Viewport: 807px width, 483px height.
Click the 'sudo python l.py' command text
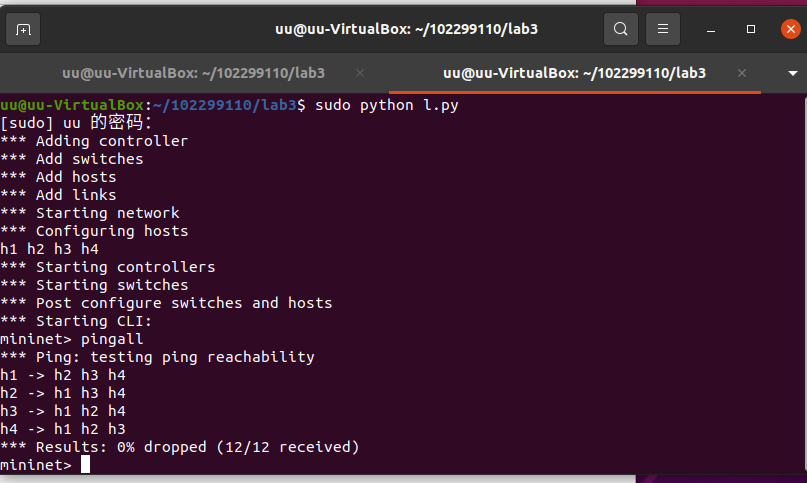[x=386, y=105]
